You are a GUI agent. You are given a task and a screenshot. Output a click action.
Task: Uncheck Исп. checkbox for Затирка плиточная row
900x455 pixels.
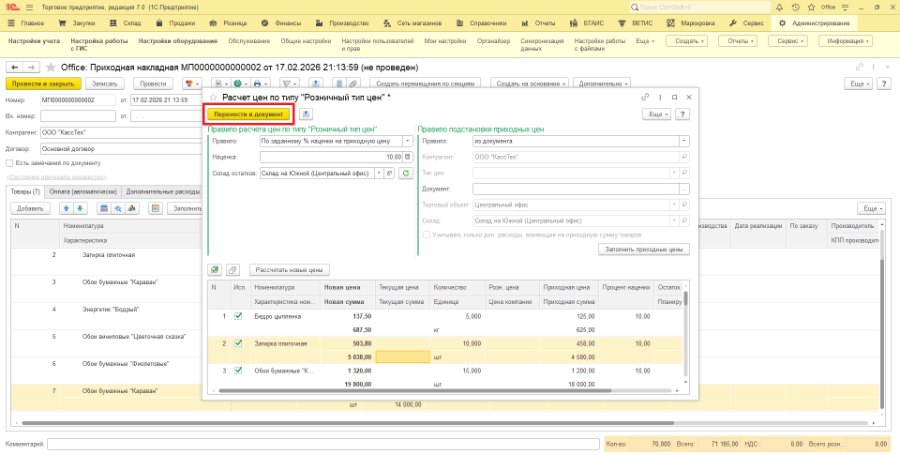click(x=238, y=343)
